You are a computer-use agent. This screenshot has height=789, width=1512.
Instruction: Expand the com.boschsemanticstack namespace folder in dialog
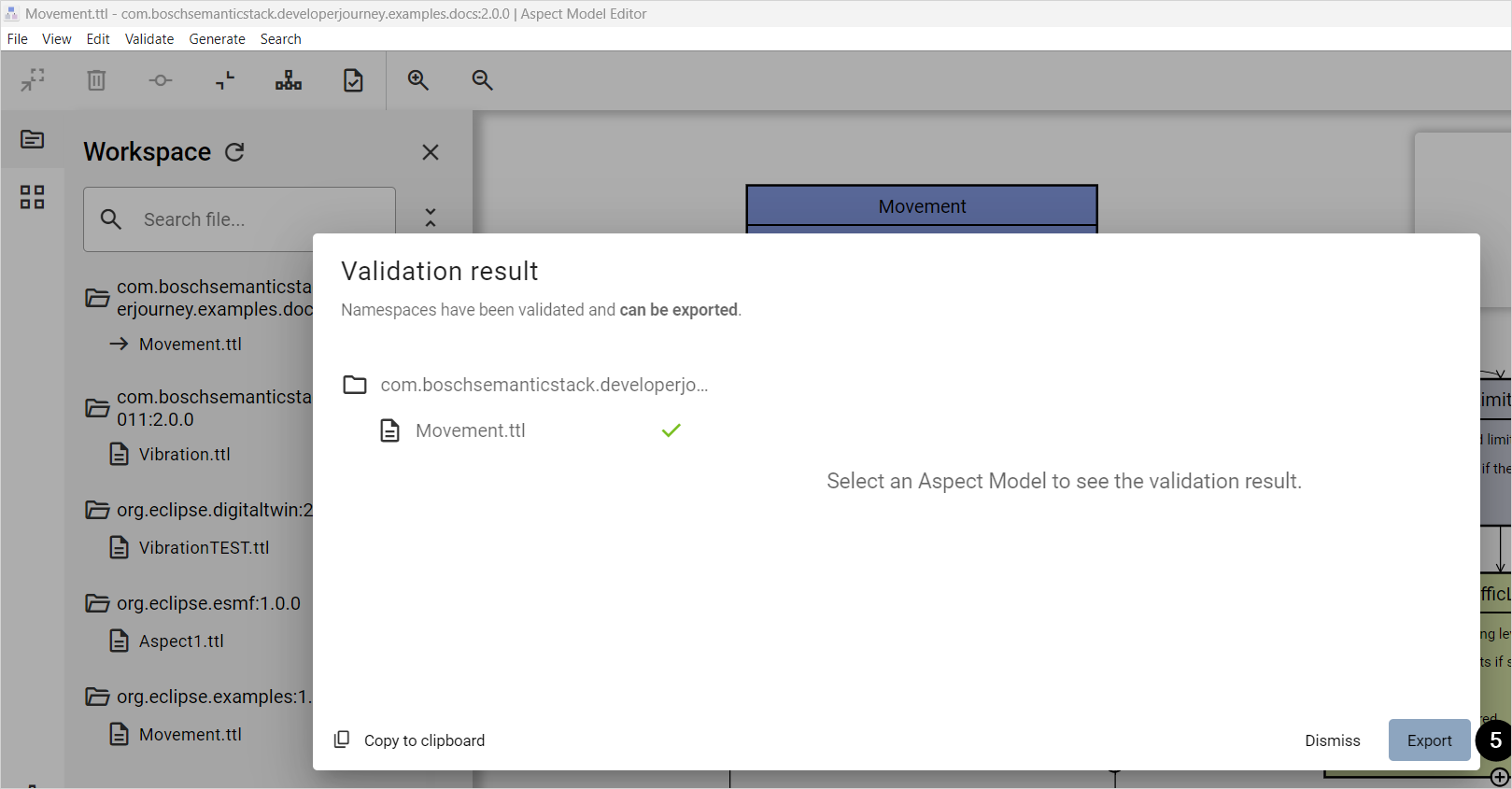(x=355, y=385)
